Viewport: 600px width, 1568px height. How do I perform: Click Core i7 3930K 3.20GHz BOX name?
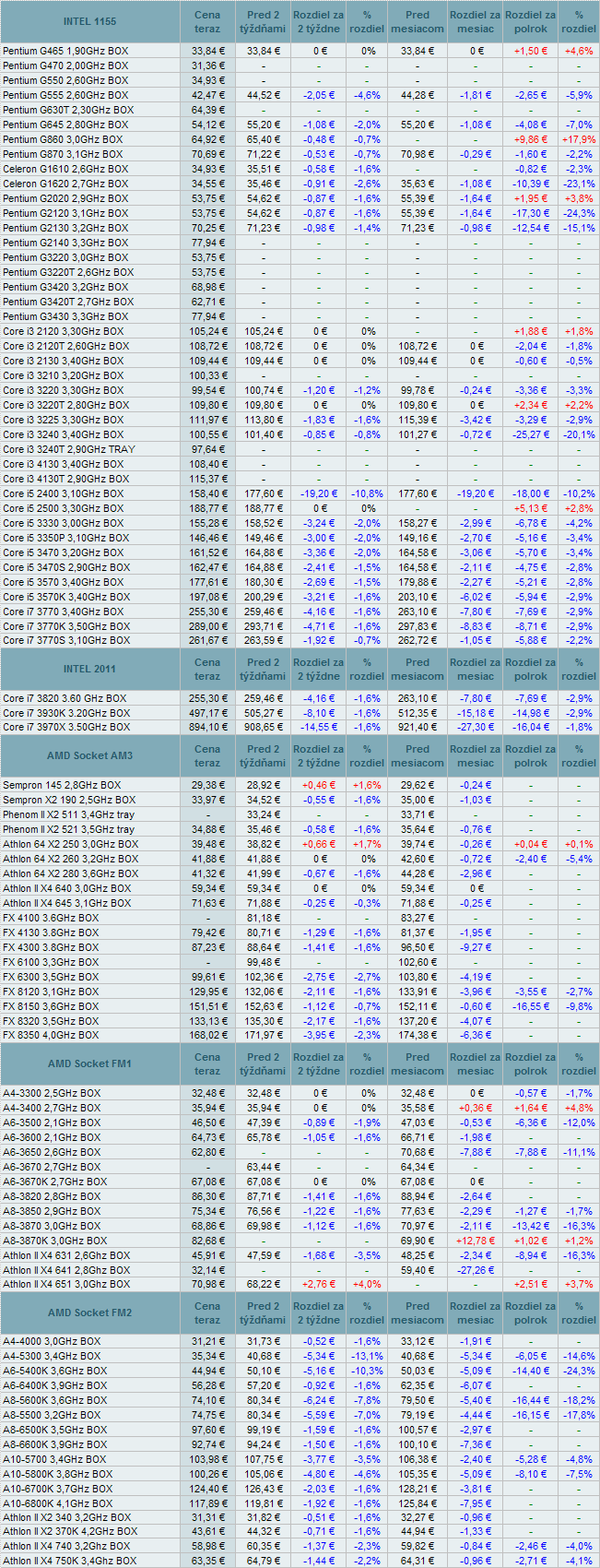65,713
